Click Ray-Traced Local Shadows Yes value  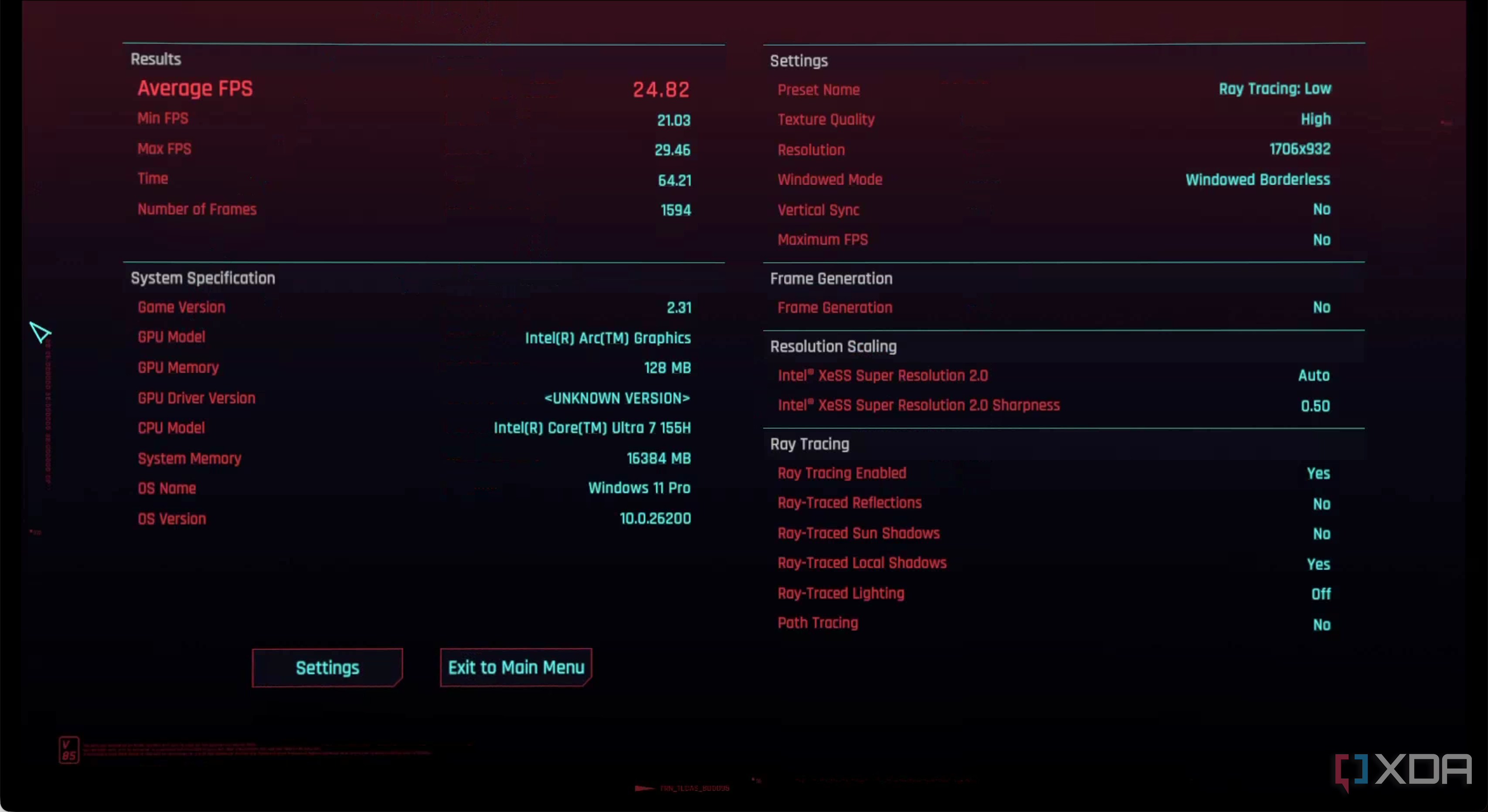(1318, 564)
